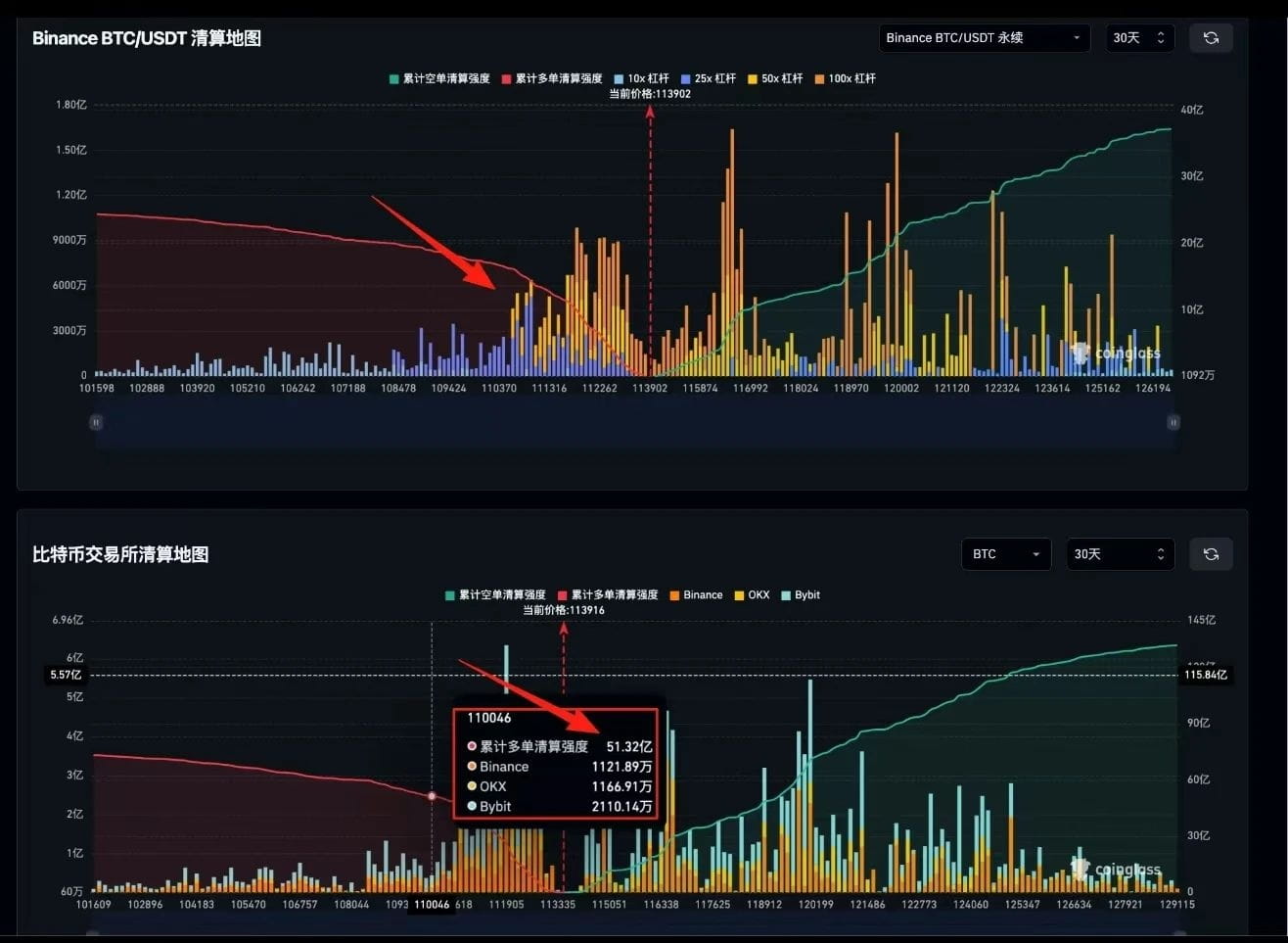Open the 30天 selector in the top chart

[1139, 38]
